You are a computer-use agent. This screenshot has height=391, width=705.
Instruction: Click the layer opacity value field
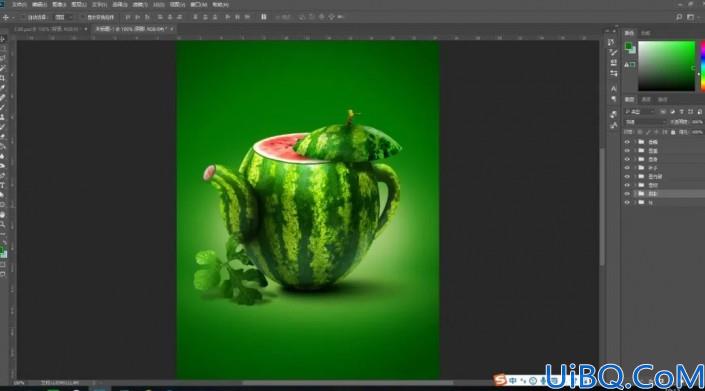pos(697,122)
